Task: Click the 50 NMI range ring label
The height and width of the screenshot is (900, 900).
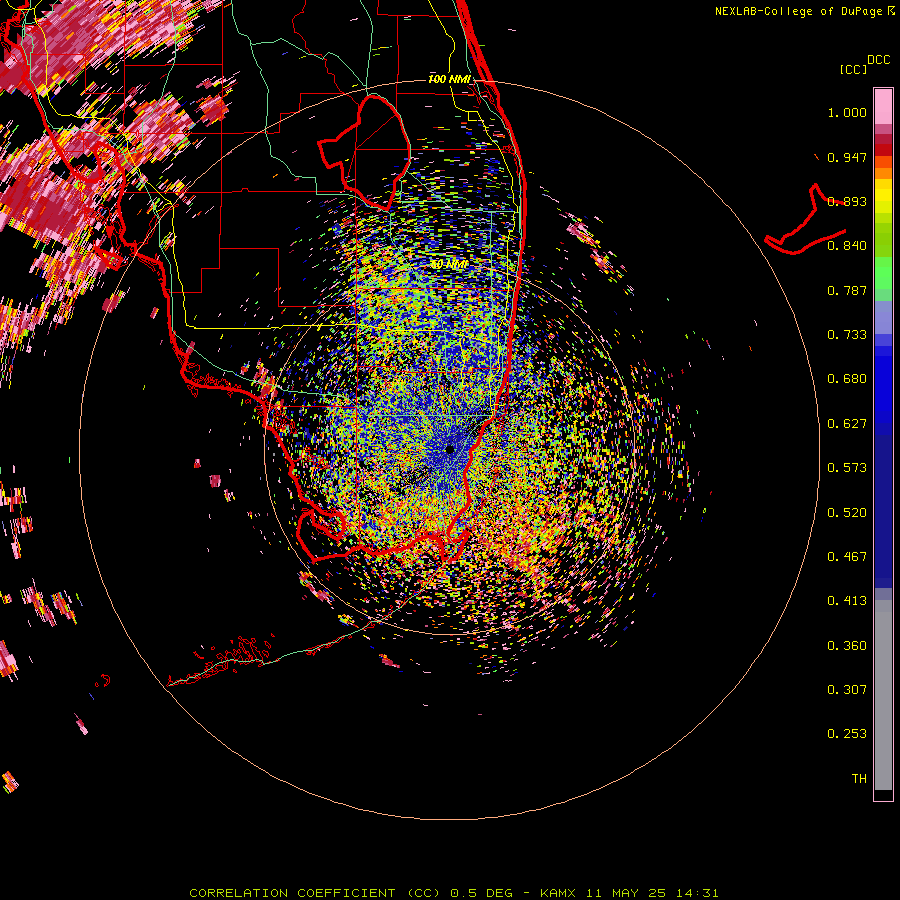Action: 449,265
